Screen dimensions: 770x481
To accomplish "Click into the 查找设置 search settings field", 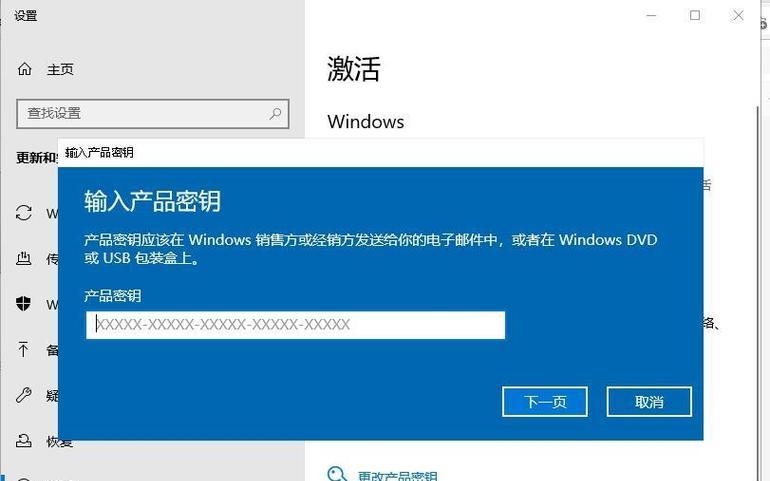I will point(153,114).
